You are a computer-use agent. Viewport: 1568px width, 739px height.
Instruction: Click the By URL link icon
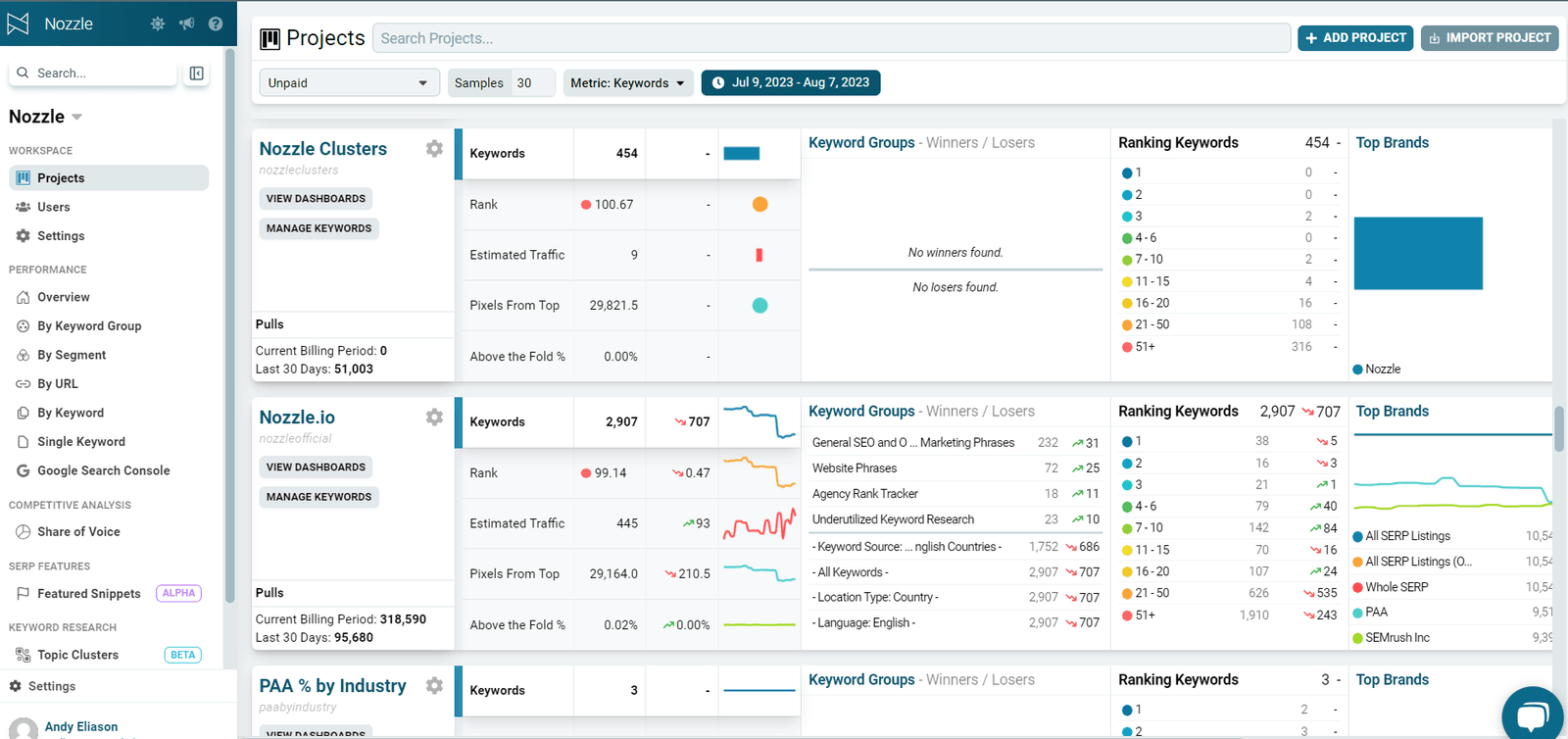24,384
